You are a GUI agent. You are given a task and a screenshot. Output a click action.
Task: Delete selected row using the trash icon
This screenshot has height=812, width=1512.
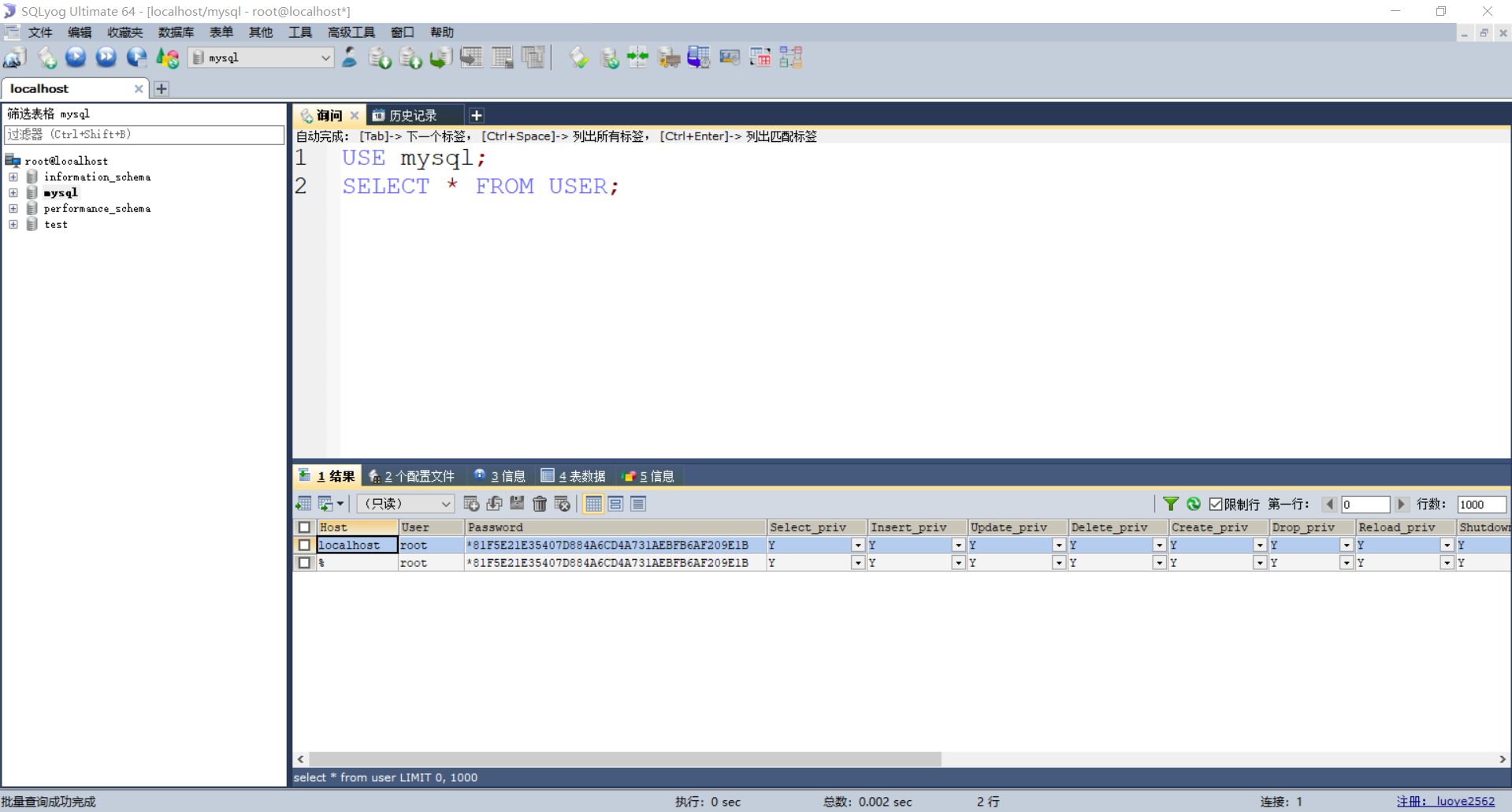pyautogui.click(x=540, y=504)
